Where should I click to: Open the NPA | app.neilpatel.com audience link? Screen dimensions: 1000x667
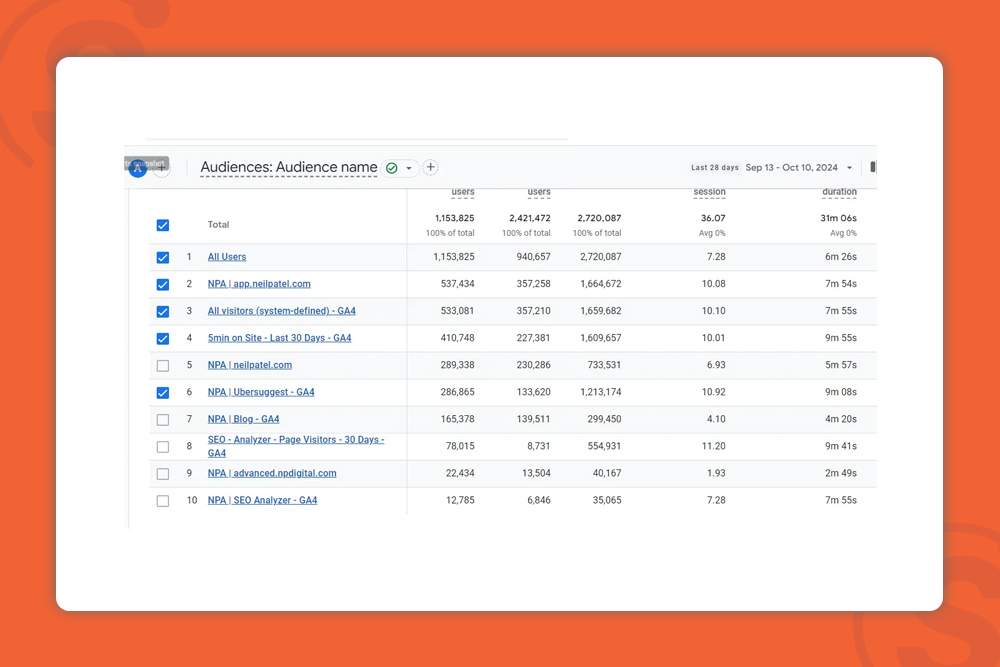pos(259,284)
